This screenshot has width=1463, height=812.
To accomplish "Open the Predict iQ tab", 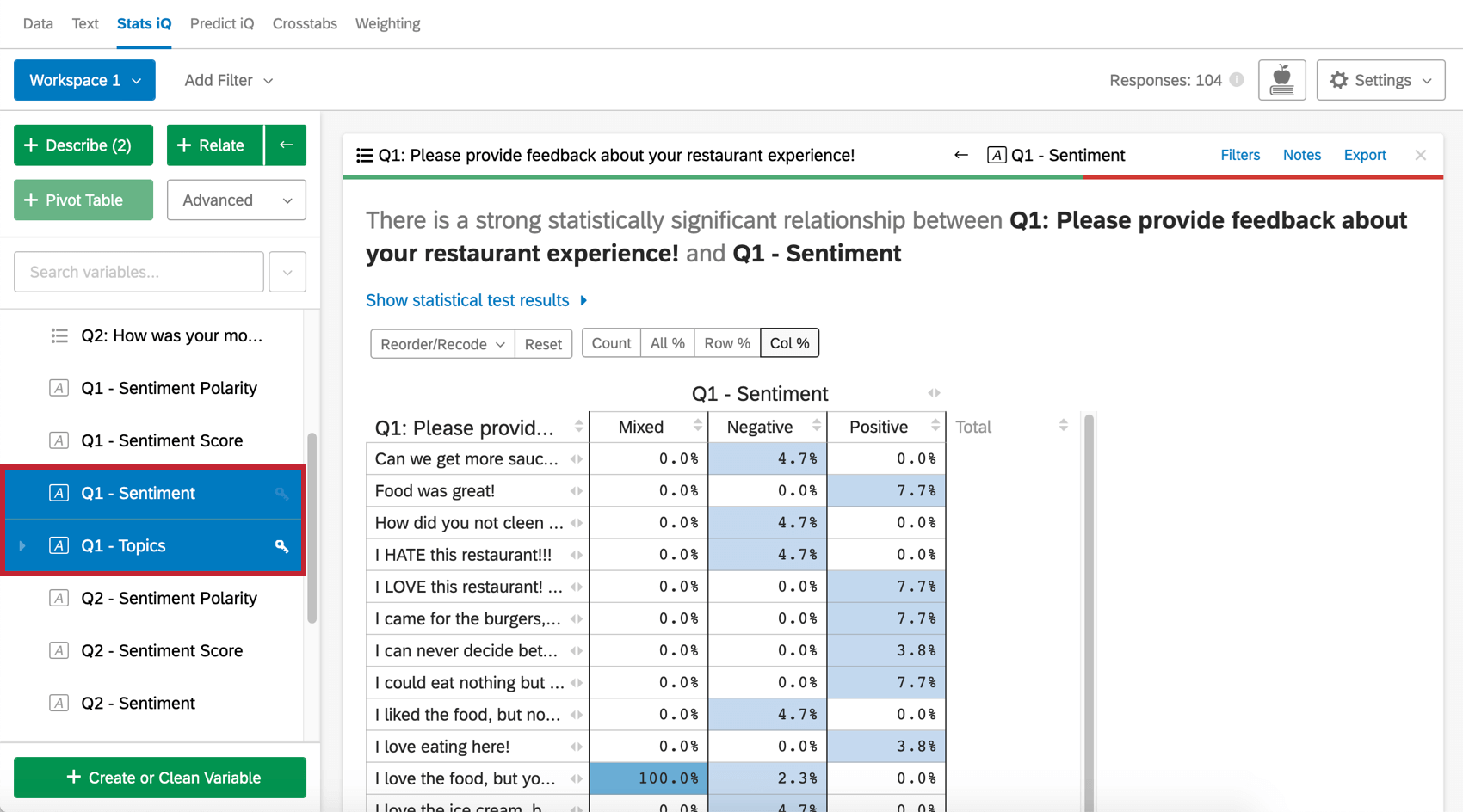I will [x=222, y=23].
